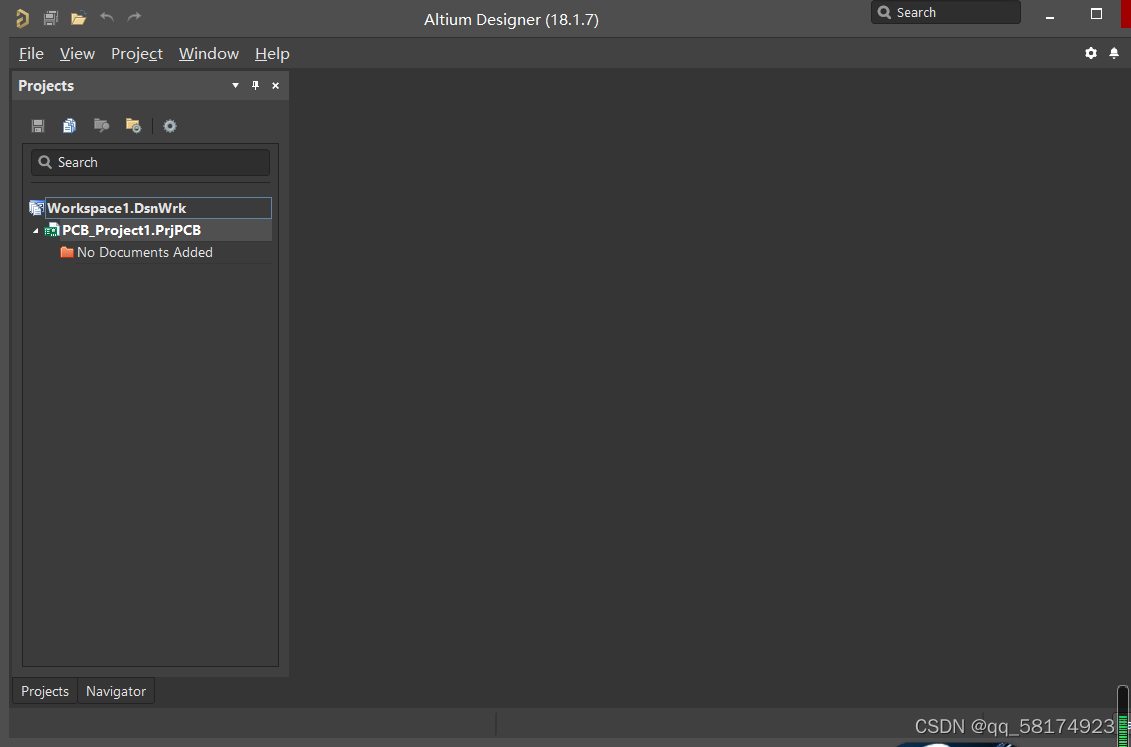Click the Compile documents icon in Projects panel

(x=69, y=126)
